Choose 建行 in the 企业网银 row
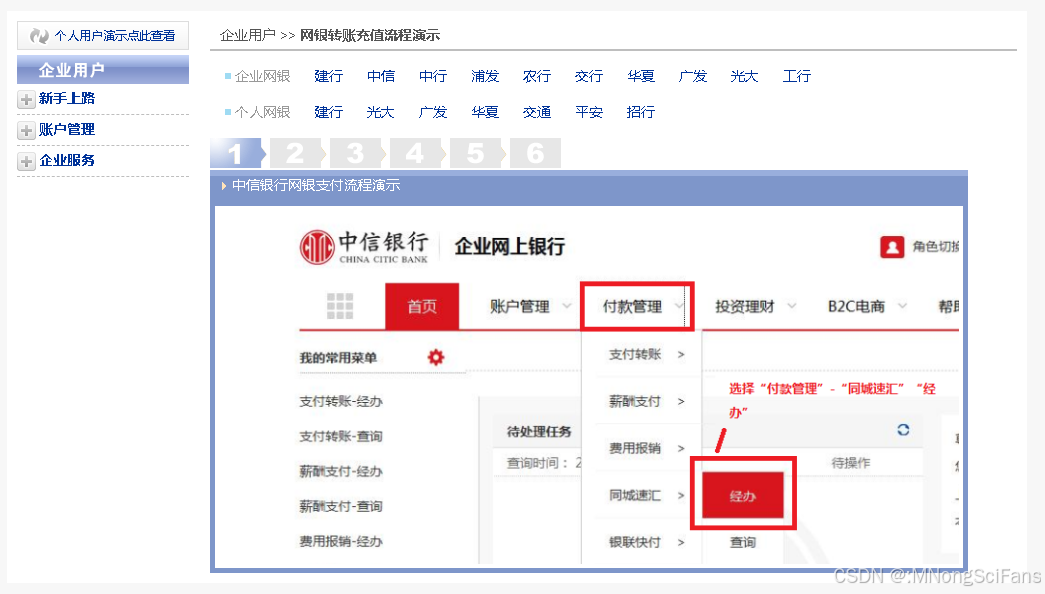Image resolution: width=1045 pixels, height=594 pixels. click(x=329, y=76)
